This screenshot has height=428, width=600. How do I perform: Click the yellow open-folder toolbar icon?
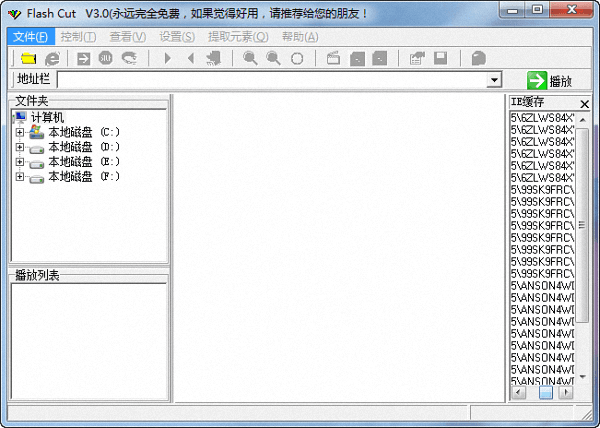coord(28,59)
